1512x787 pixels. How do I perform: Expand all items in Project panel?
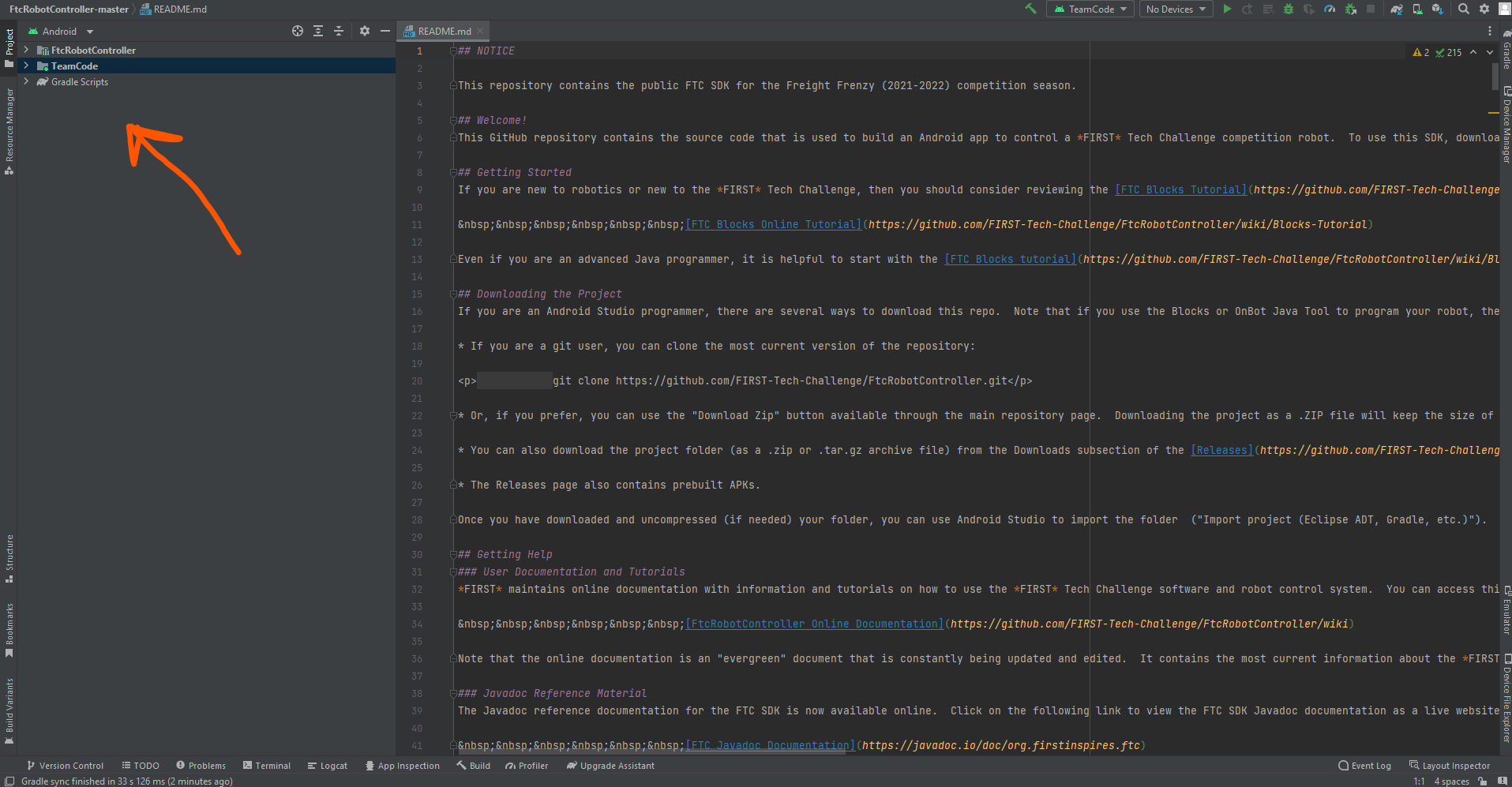pos(318,31)
